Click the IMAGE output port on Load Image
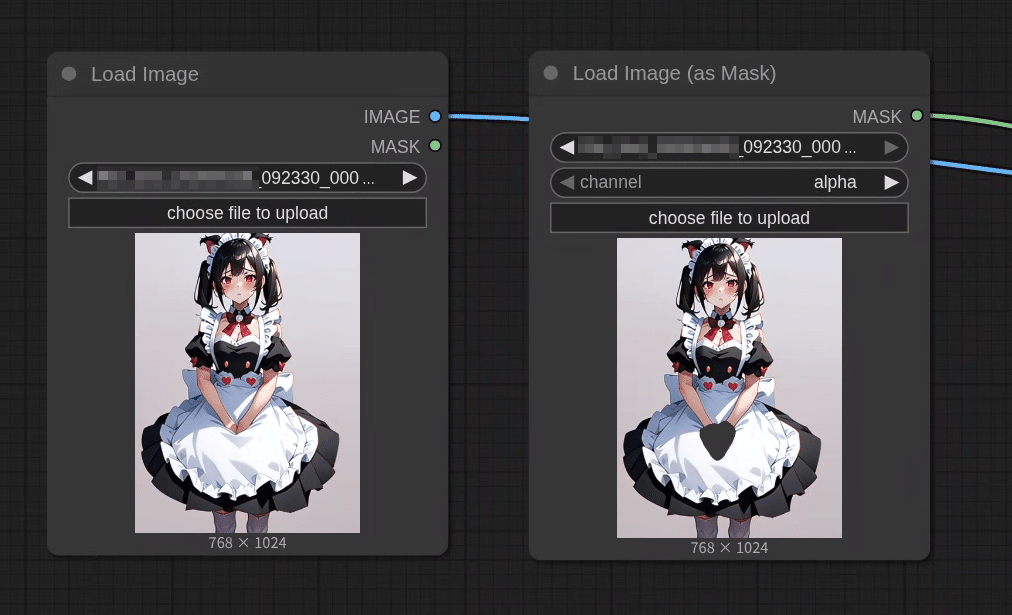1012x615 pixels. pyautogui.click(x=434, y=116)
